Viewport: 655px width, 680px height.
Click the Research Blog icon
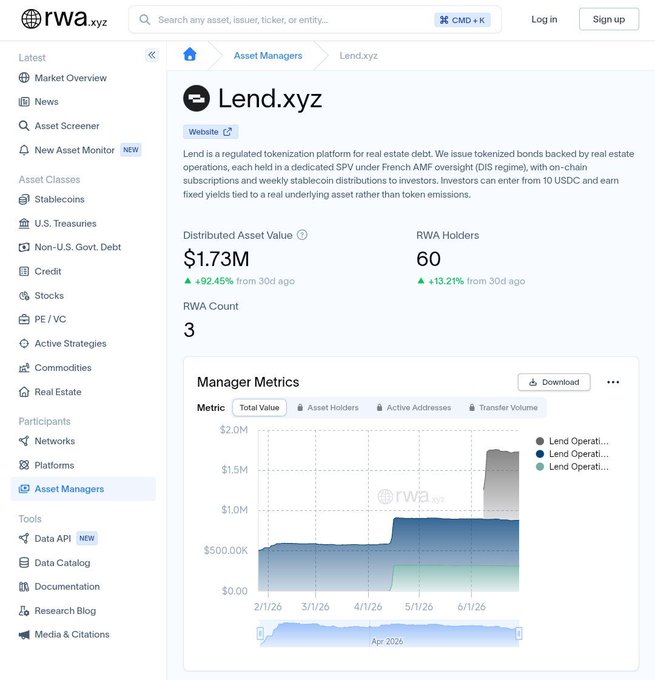(24, 611)
